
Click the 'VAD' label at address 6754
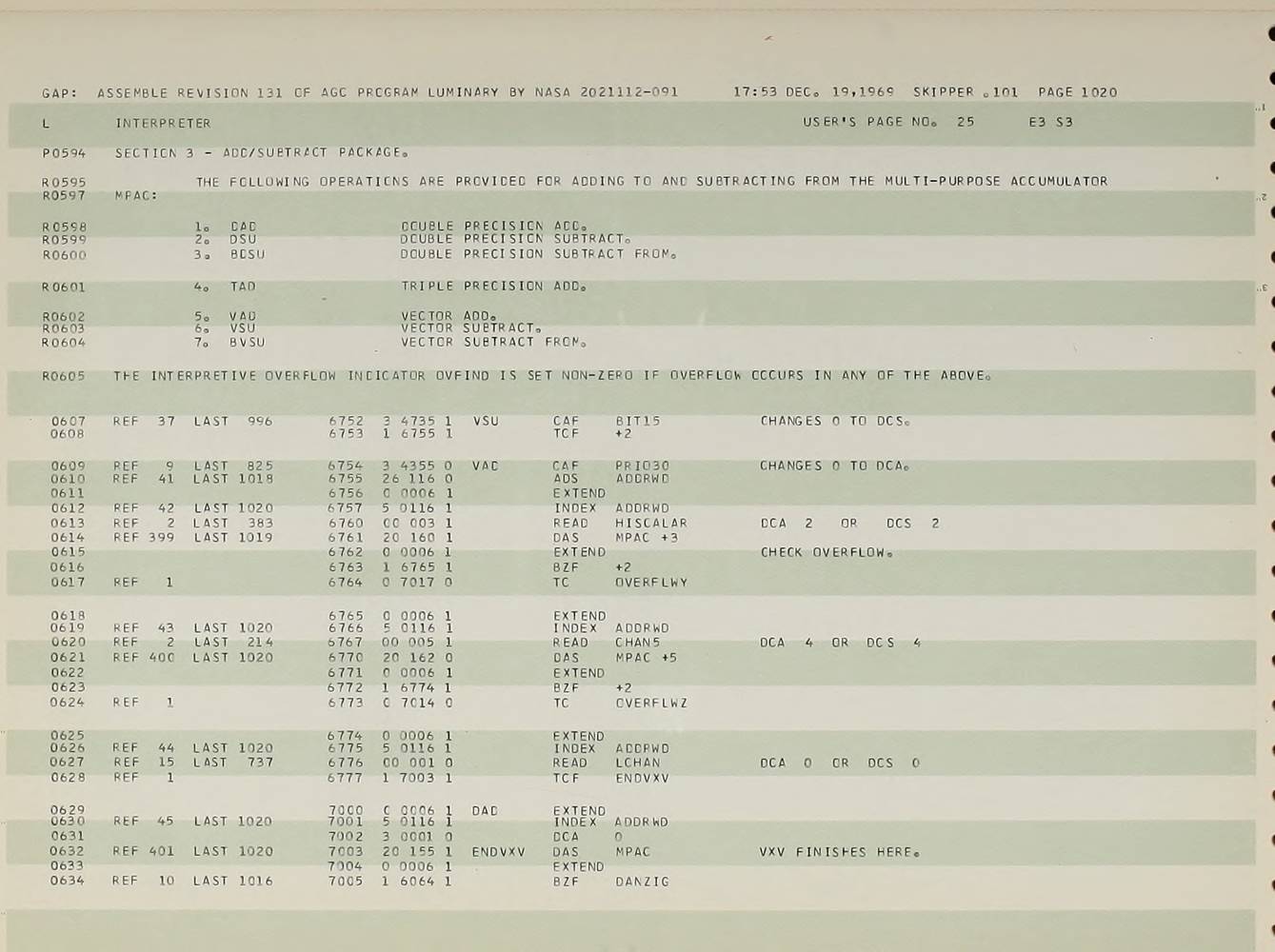486,466
